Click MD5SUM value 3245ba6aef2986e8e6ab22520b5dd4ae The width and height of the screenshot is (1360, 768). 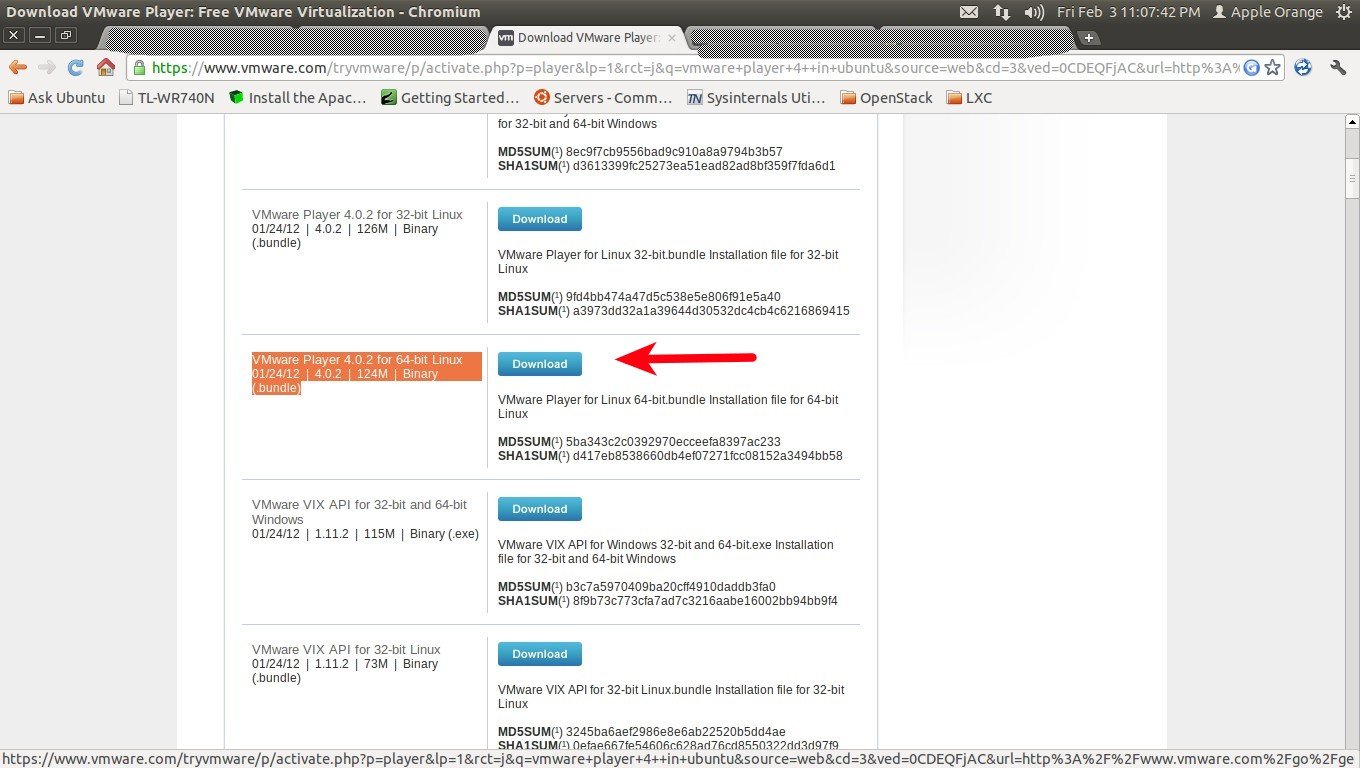coord(676,732)
